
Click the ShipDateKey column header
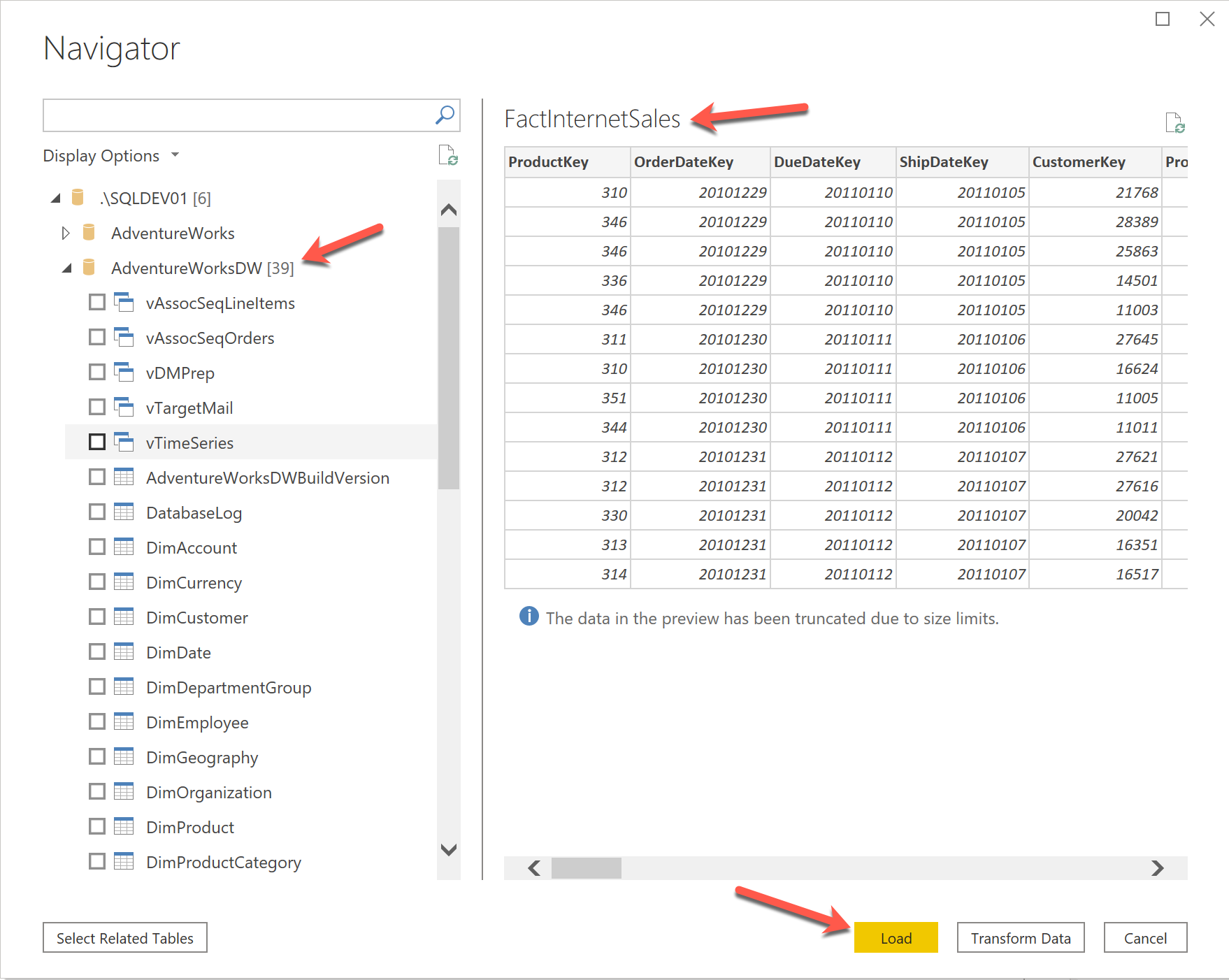[962, 162]
